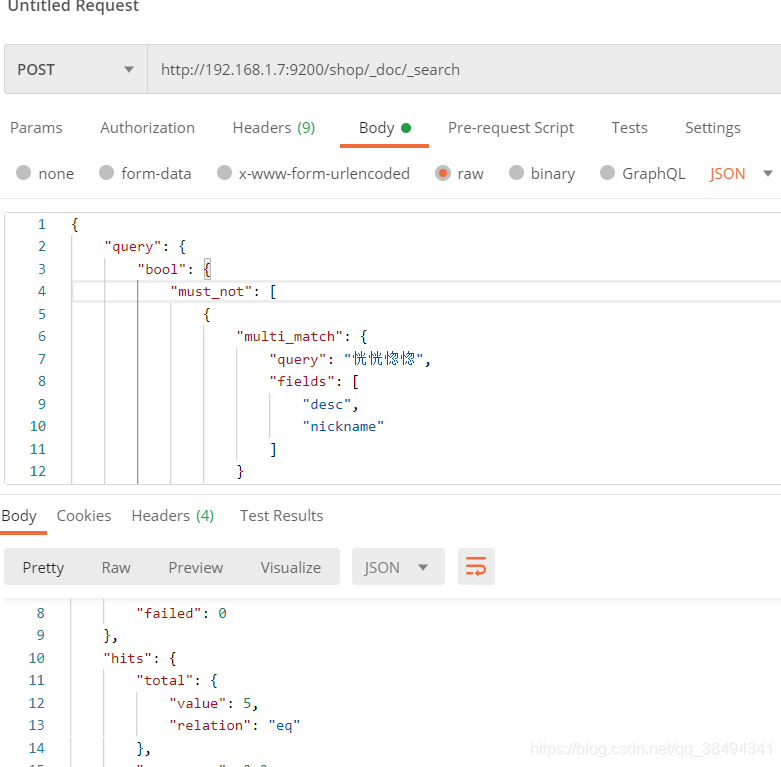The height and width of the screenshot is (767, 781).
Task: Open the POST method dropdown
Action: (75, 69)
